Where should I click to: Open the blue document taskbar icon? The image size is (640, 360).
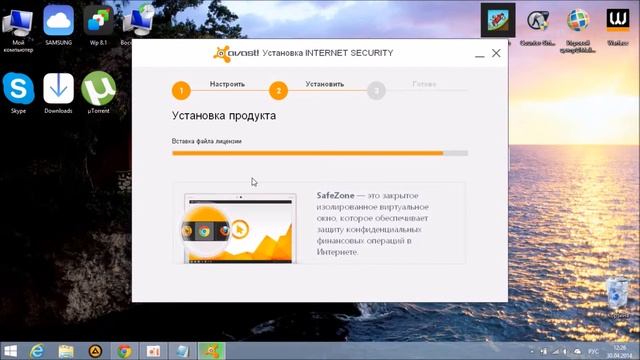pos(182,351)
